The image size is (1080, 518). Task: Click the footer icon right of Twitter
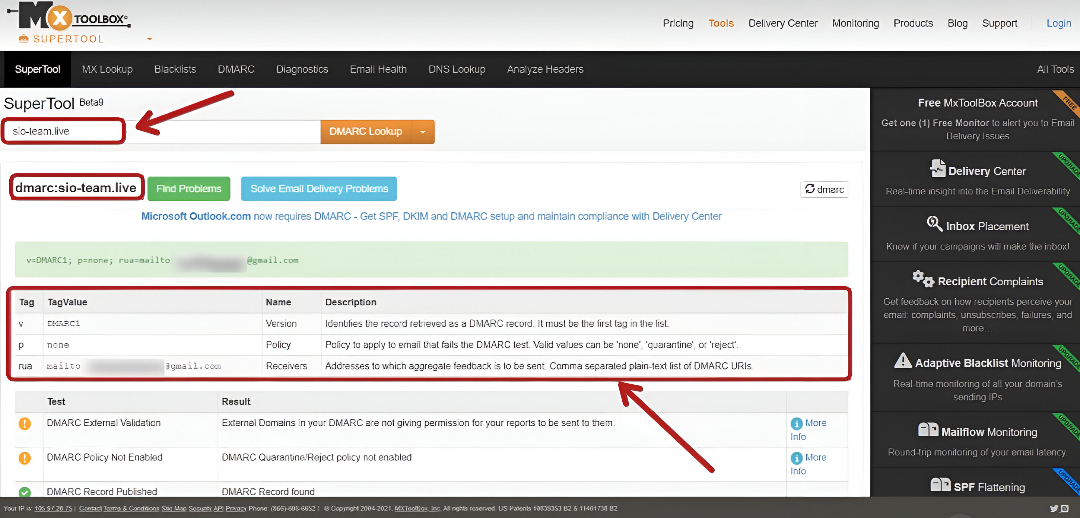1066,508
